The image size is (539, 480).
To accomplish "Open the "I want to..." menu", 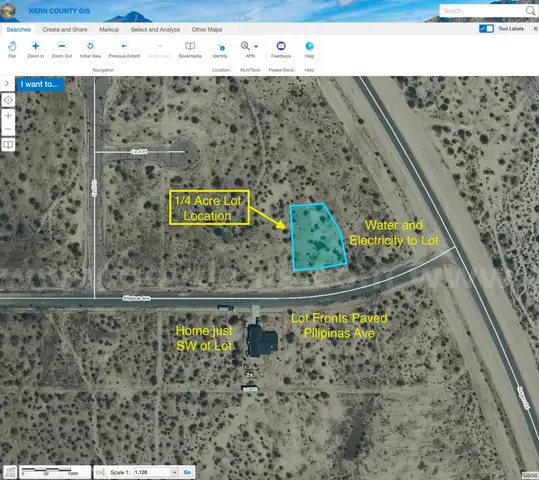I will (x=40, y=84).
